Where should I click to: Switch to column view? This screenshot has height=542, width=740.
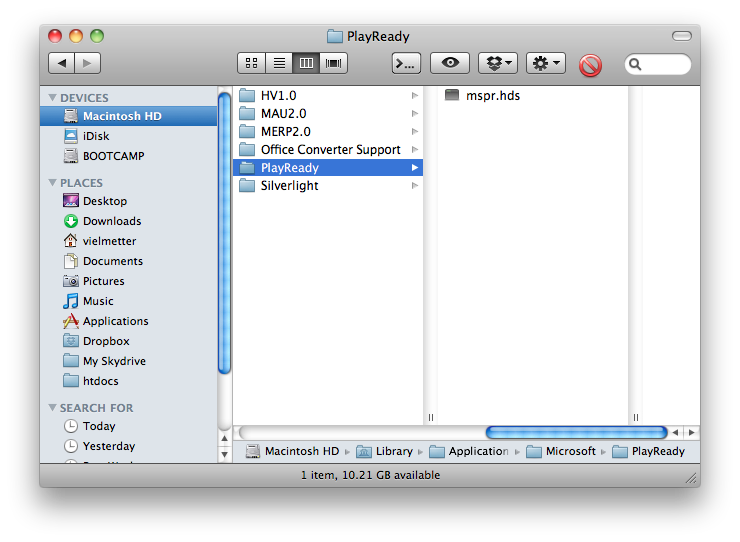(x=306, y=63)
